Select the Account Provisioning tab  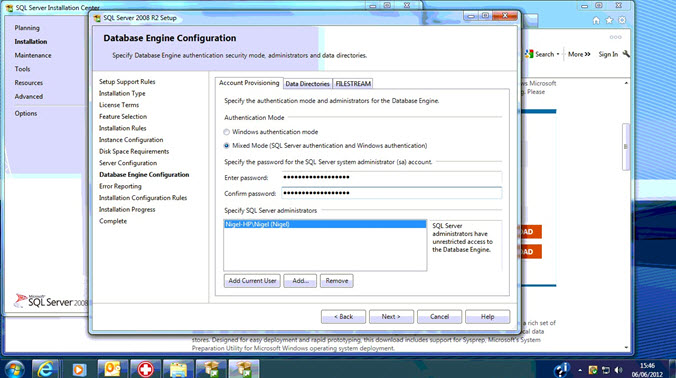pyautogui.click(x=249, y=83)
